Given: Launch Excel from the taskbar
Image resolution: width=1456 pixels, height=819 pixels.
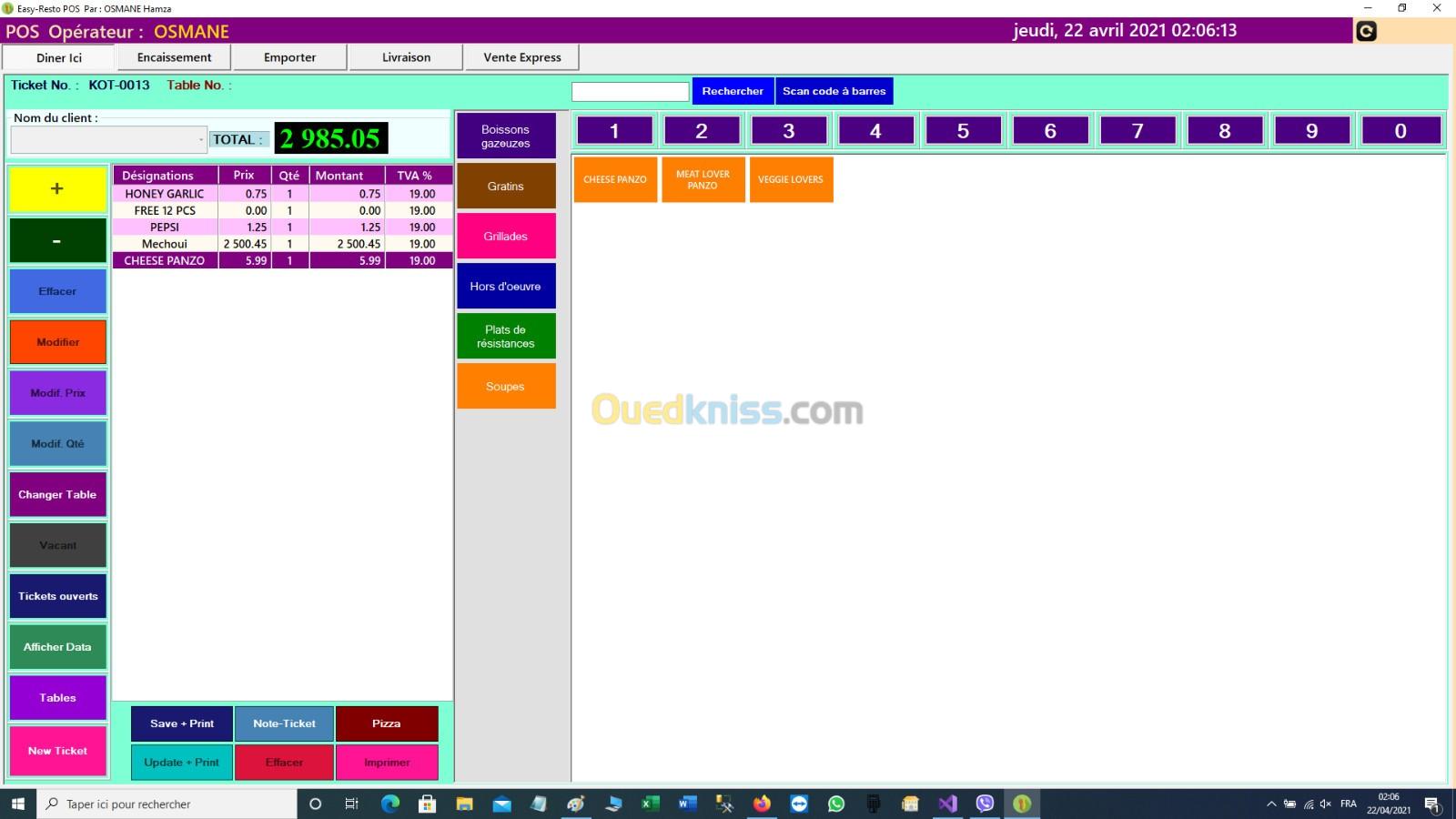Looking at the screenshot, I should [650, 804].
